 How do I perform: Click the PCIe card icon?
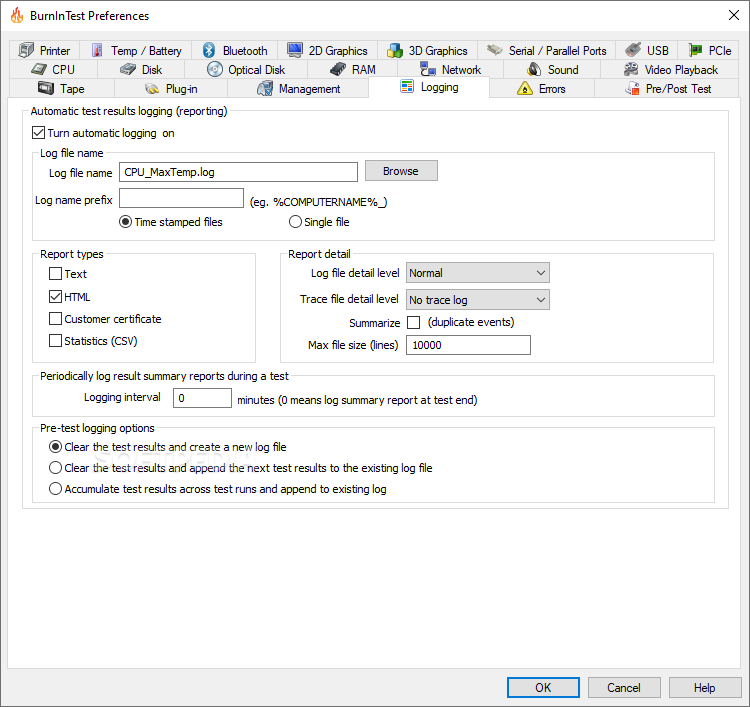click(x=695, y=50)
